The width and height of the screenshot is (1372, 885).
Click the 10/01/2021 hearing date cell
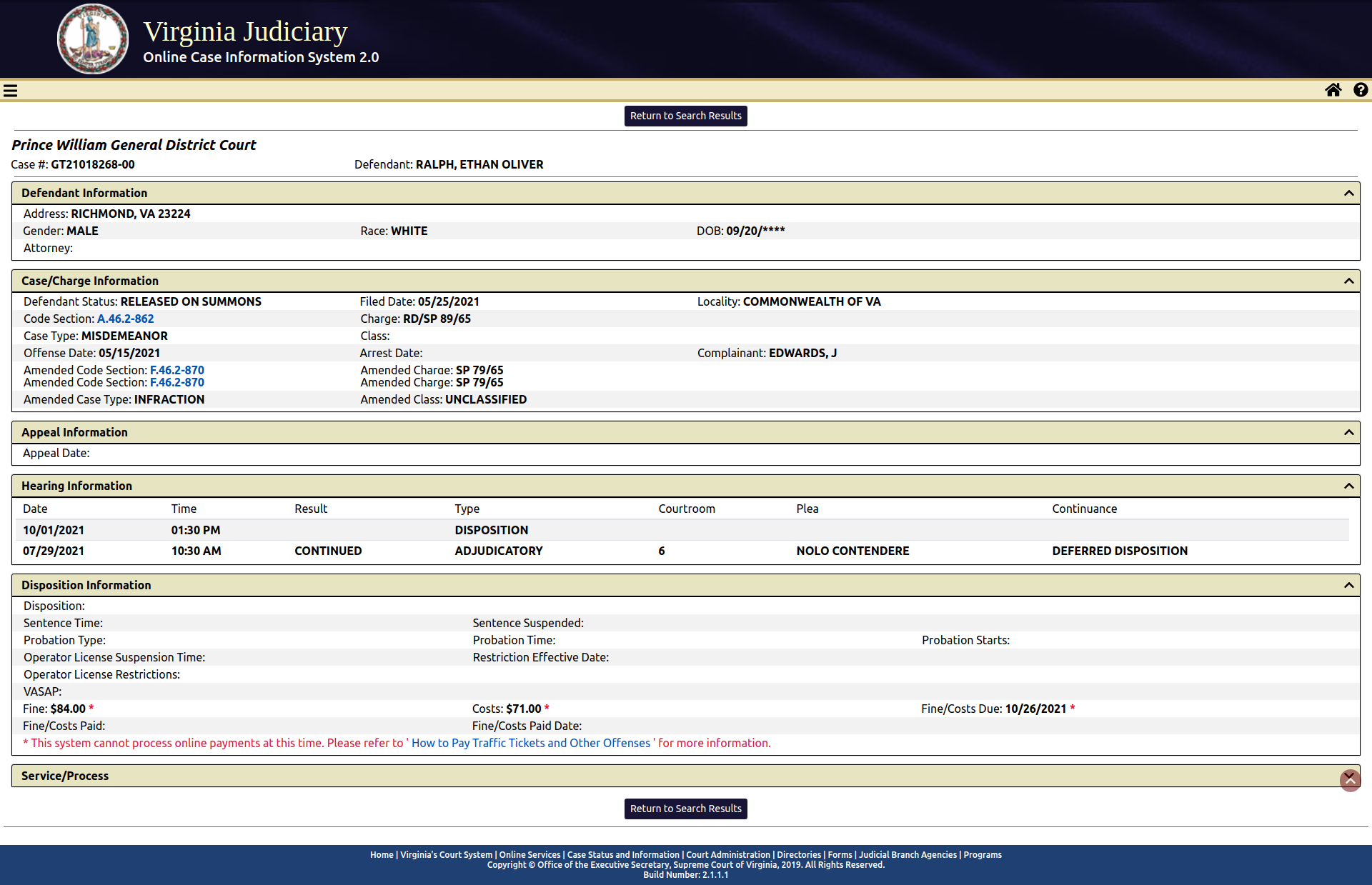tap(54, 530)
